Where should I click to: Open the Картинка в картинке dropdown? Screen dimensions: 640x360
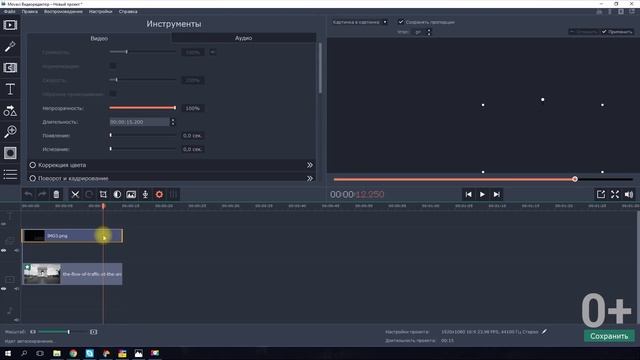(360, 22)
